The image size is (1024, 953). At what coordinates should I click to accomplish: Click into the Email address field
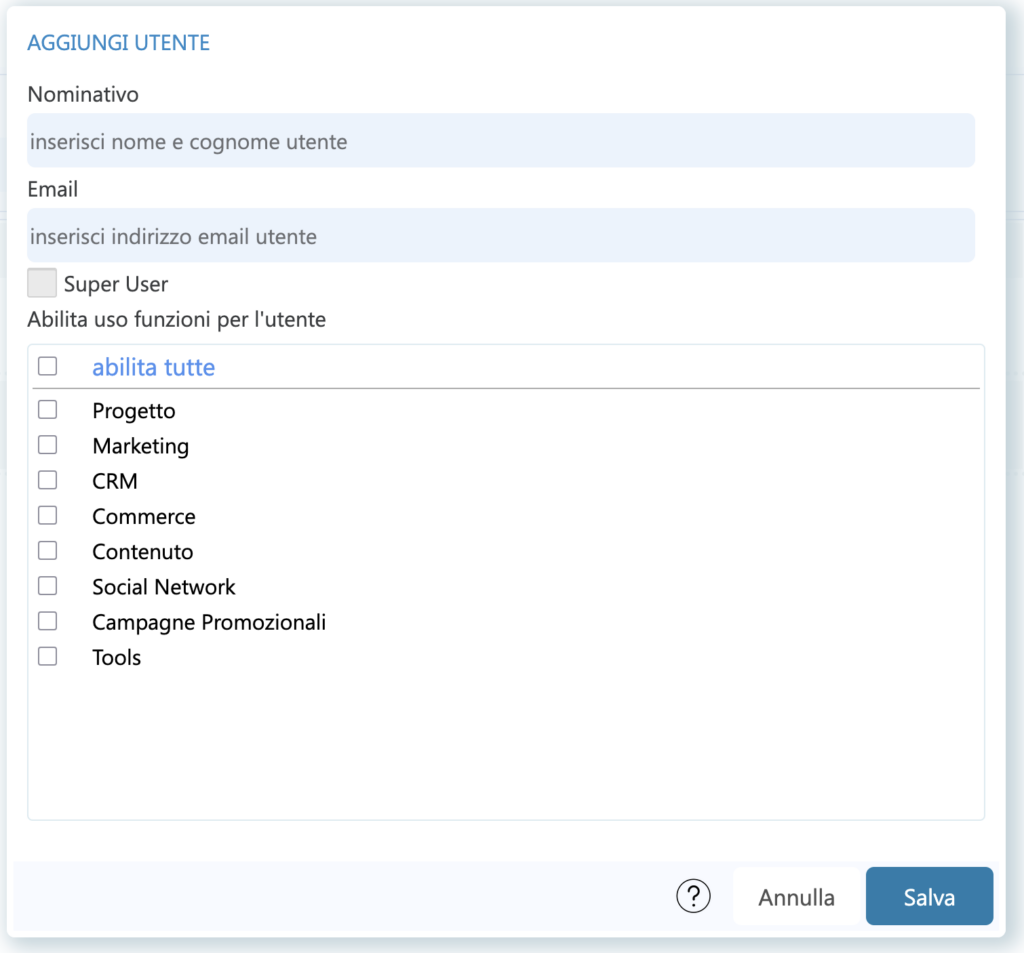pyautogui.click(x=501, y=235)
